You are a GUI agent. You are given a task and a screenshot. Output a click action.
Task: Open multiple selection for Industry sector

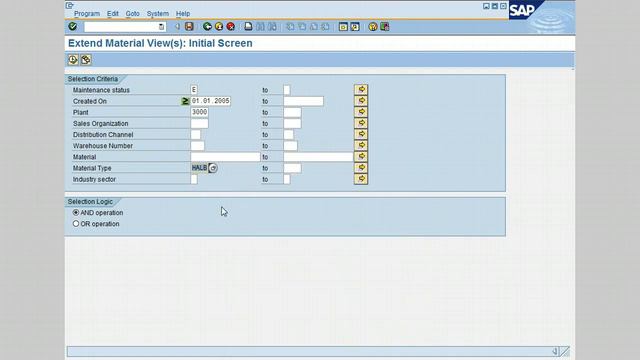361,179
